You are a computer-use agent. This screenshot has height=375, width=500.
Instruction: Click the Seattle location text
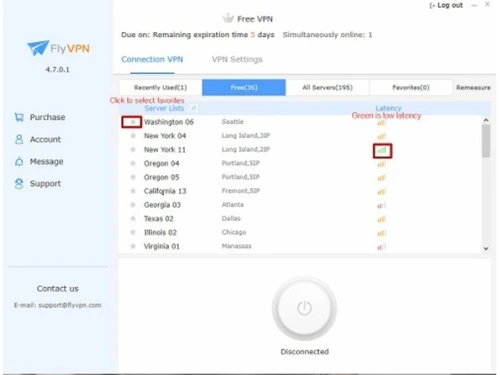point(233,122)
